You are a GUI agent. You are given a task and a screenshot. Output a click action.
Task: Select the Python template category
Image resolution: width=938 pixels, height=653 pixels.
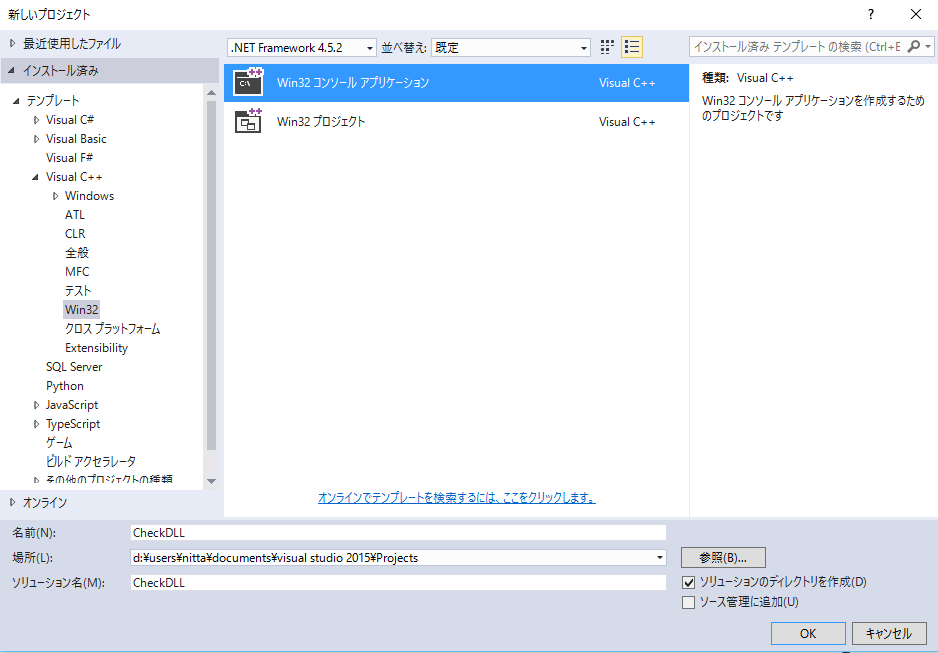pyautogui.click(x=65, y=386)
